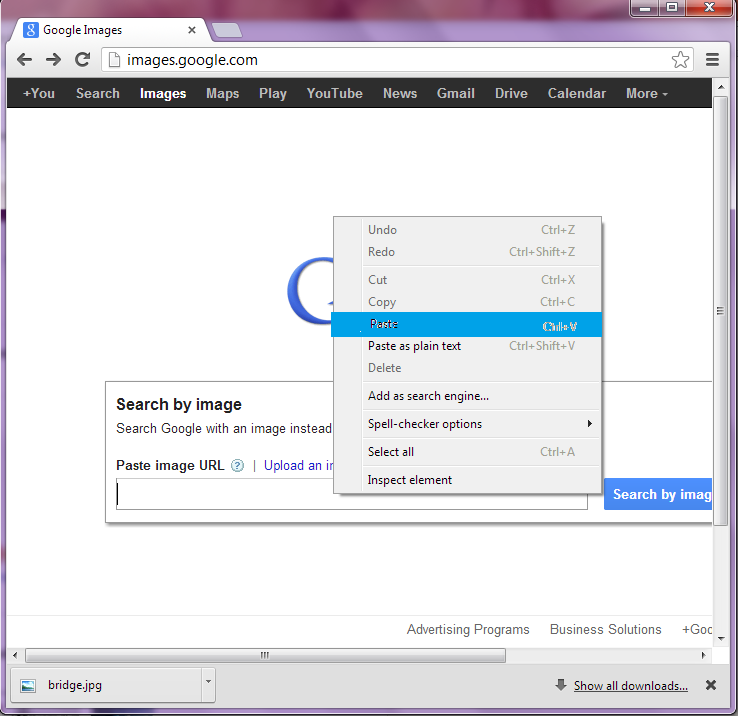The width and height of the screenshot is (738, 716).
Task: Choose Paste as plain text
Action: pyautogui.click(x=466, y=346)
